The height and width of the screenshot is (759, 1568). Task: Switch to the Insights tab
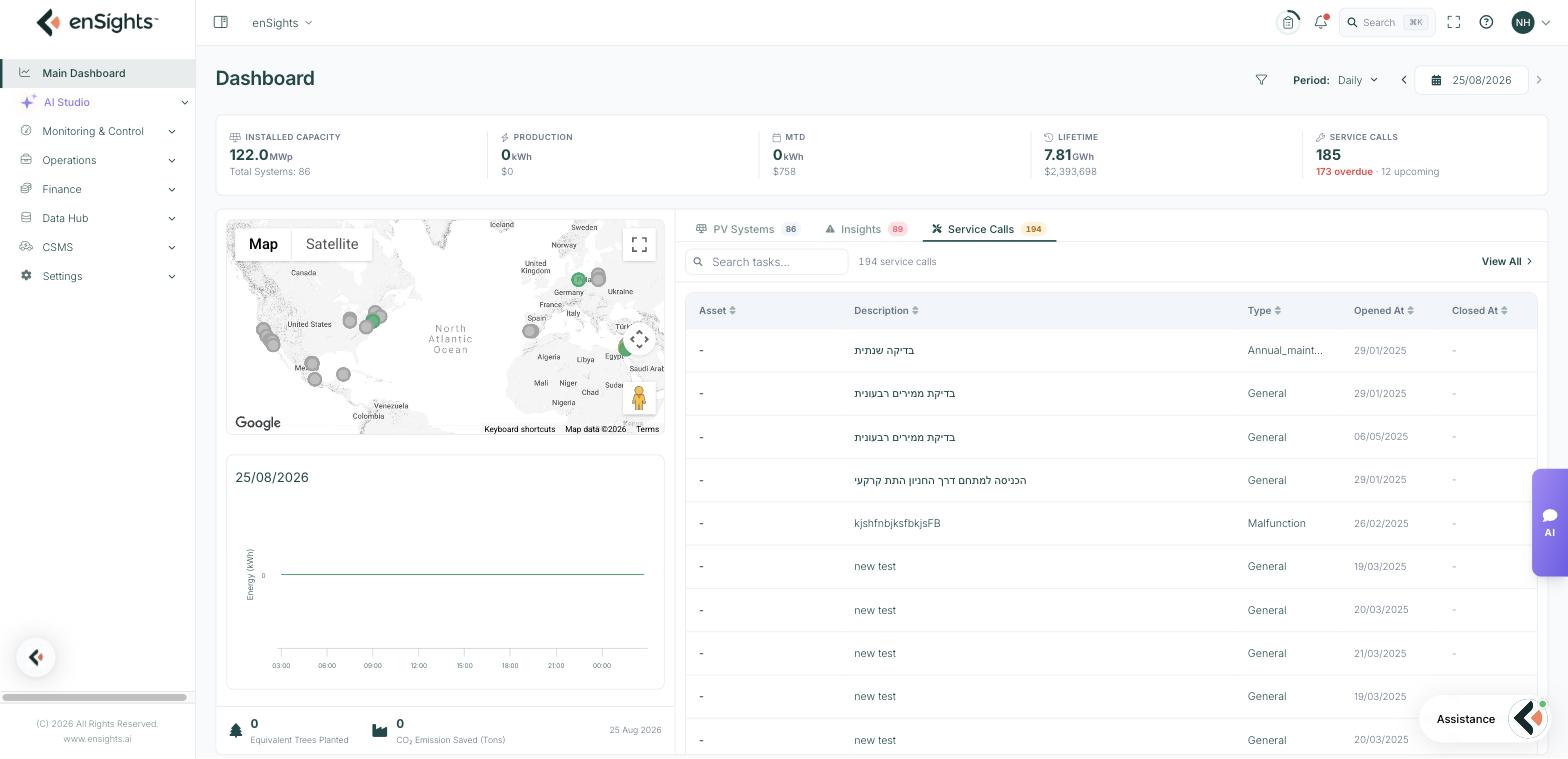point(866,229)
